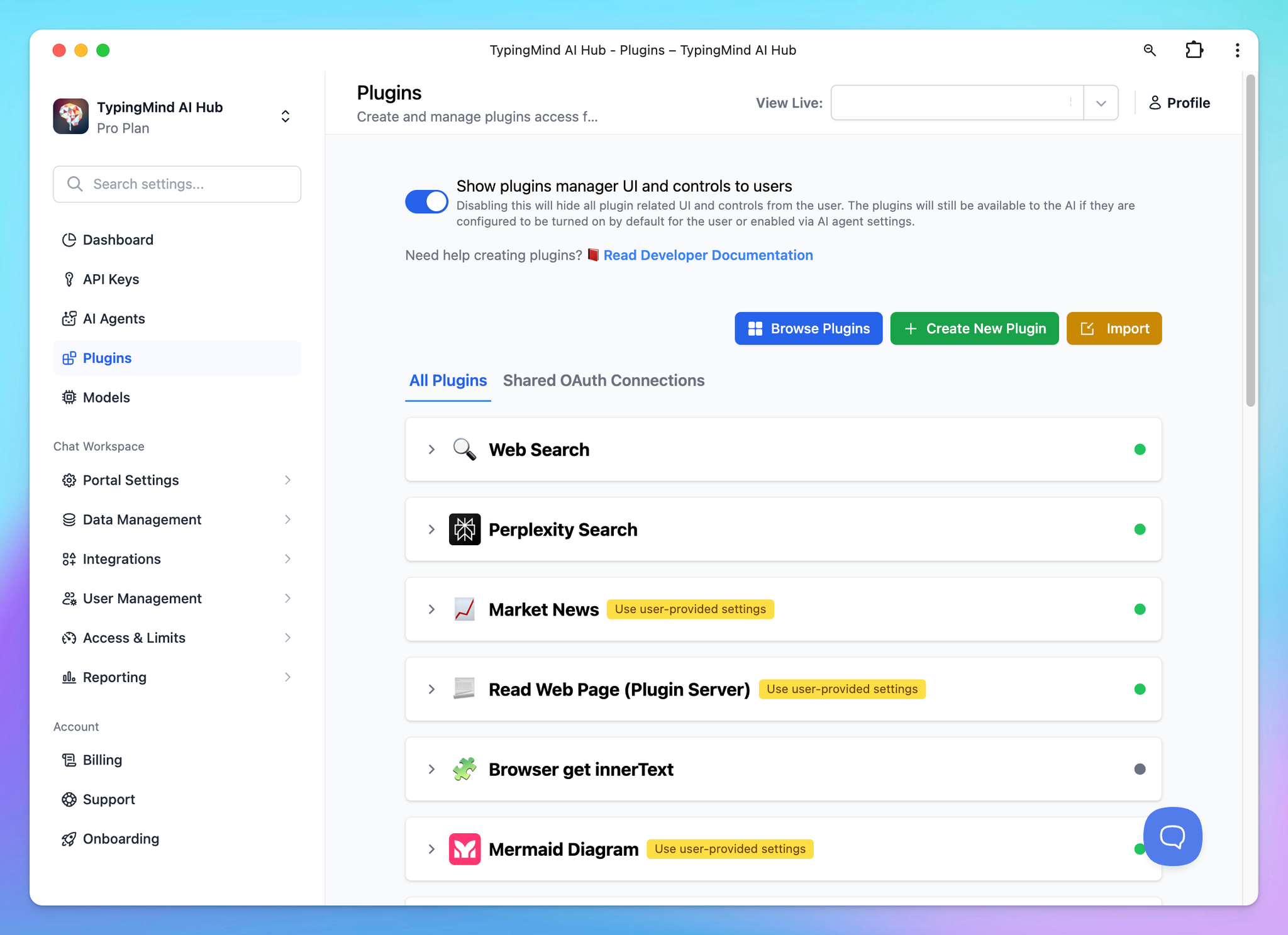Click the gray status dot for Browser get innerText

(x=1140, y=769)
